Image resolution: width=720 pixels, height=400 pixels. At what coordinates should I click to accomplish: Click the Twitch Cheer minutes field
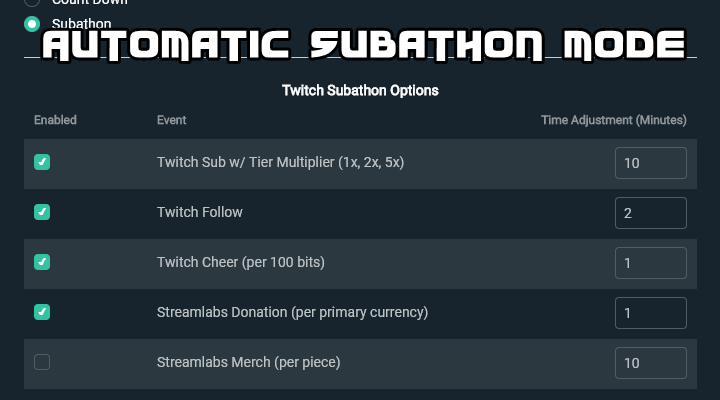pyautogui.click(x=651, y=263)
